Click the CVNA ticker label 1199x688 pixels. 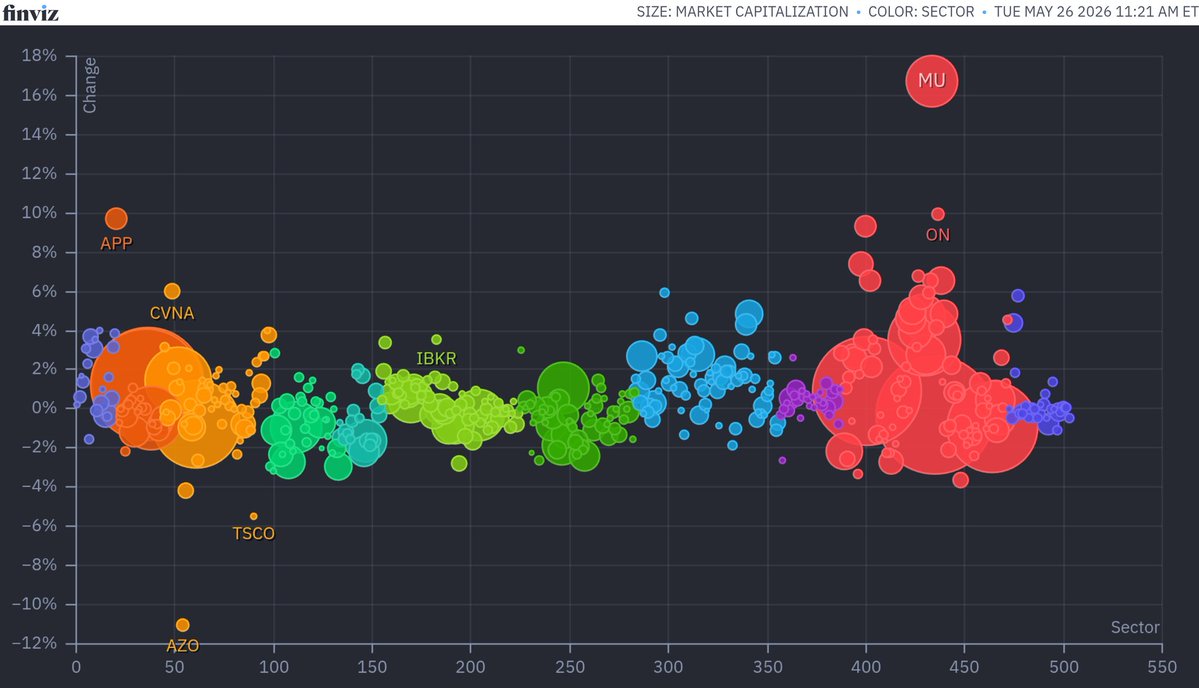coord(171,313)
